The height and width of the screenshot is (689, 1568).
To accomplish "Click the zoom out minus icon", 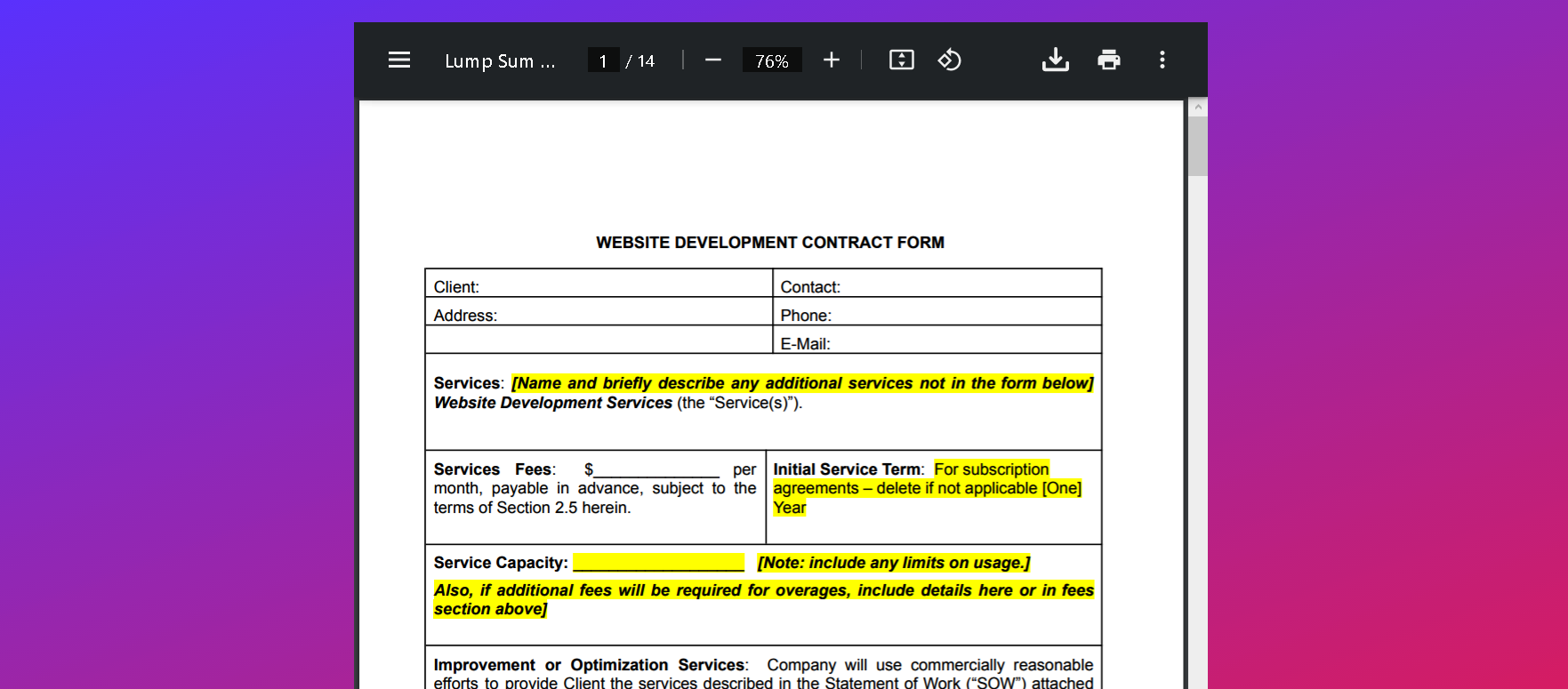I will point(713,60).
